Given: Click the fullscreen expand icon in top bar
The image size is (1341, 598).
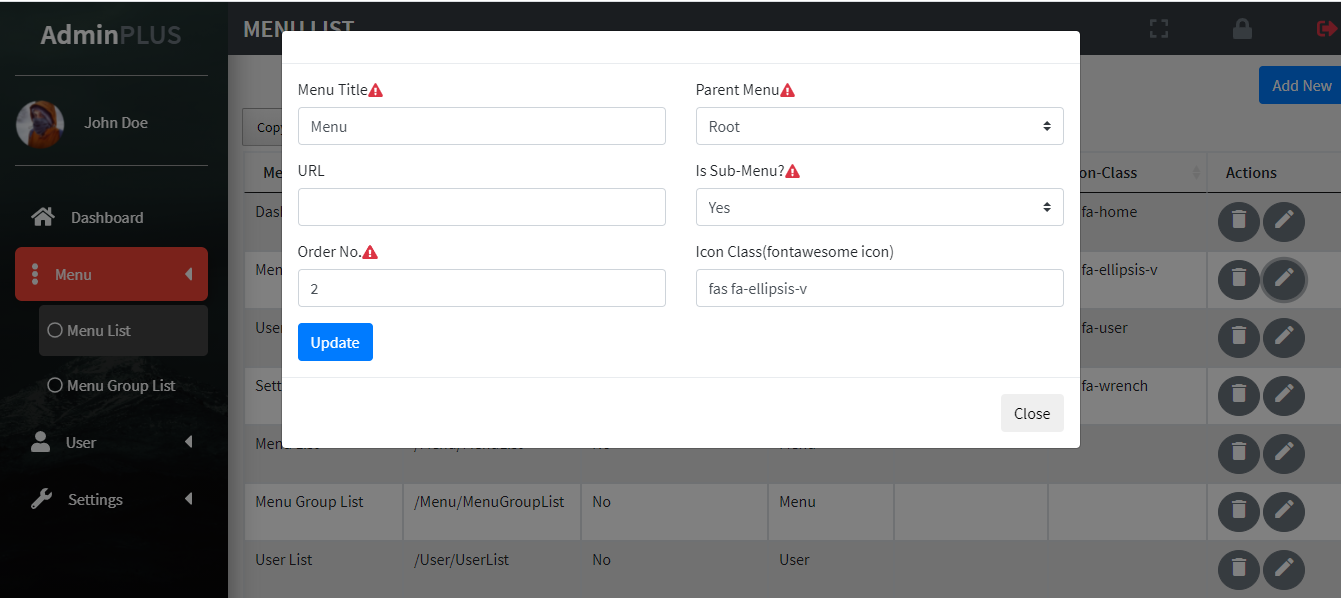Looking at the screenshot, I should click(x=1158, y=29).
